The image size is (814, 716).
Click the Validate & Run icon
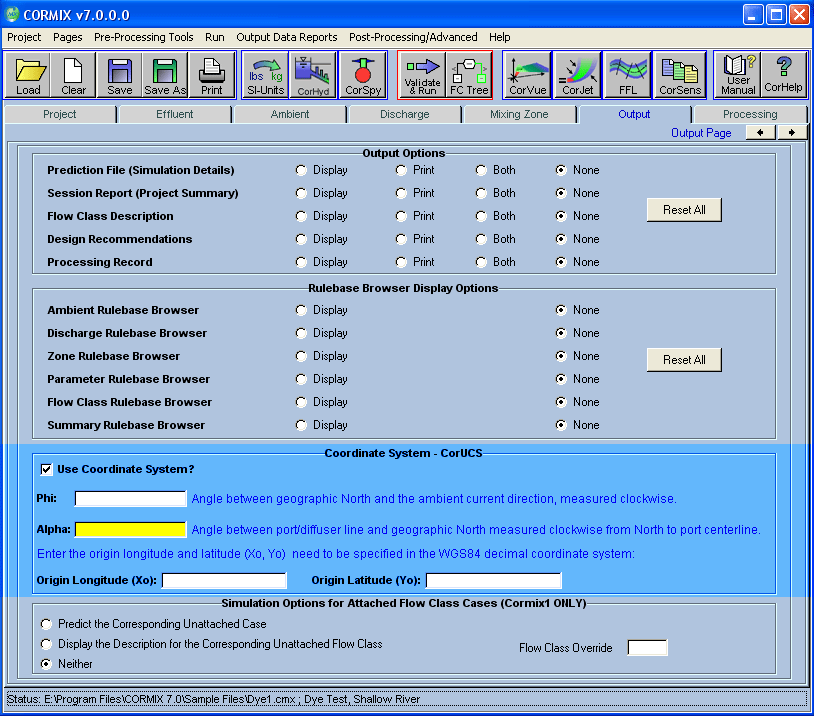click(x=422, y=75)
